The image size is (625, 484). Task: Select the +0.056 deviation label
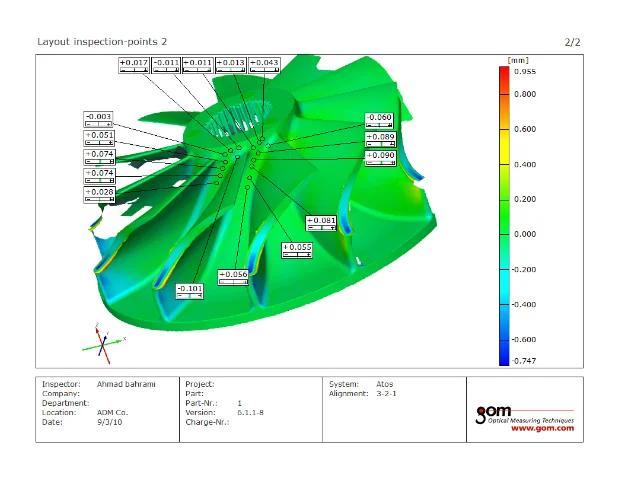(233, 274)
